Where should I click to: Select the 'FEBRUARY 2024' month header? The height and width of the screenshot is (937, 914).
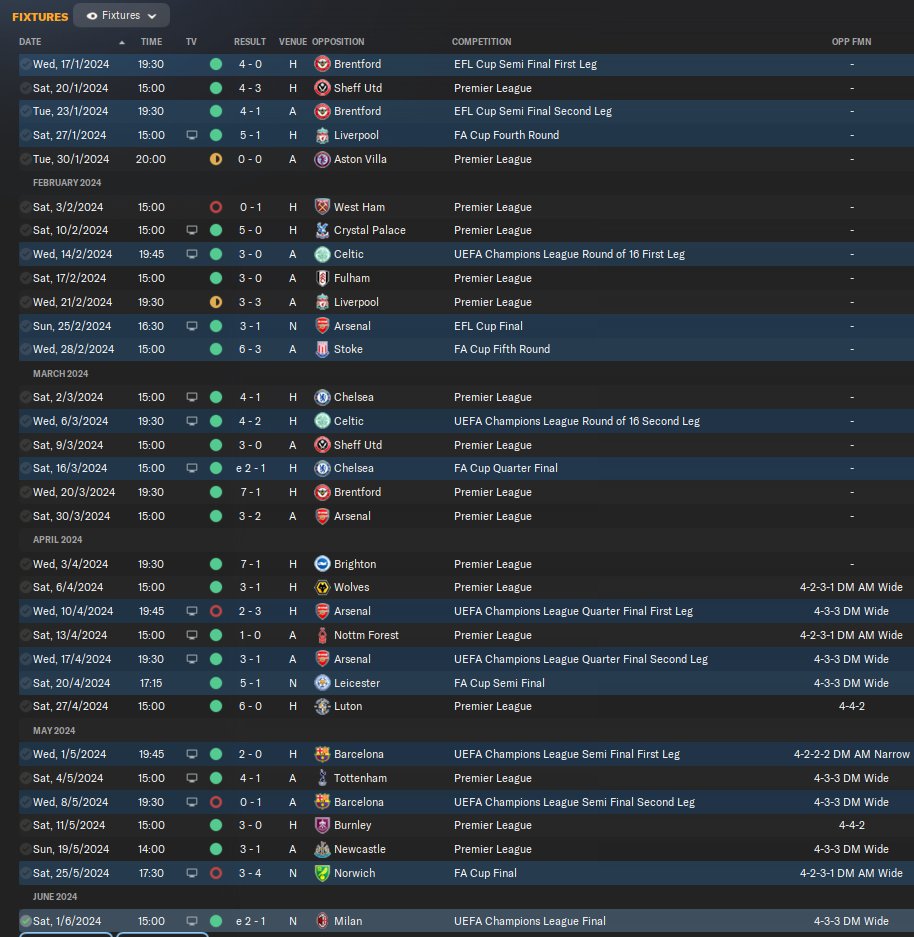pos(67,183)
